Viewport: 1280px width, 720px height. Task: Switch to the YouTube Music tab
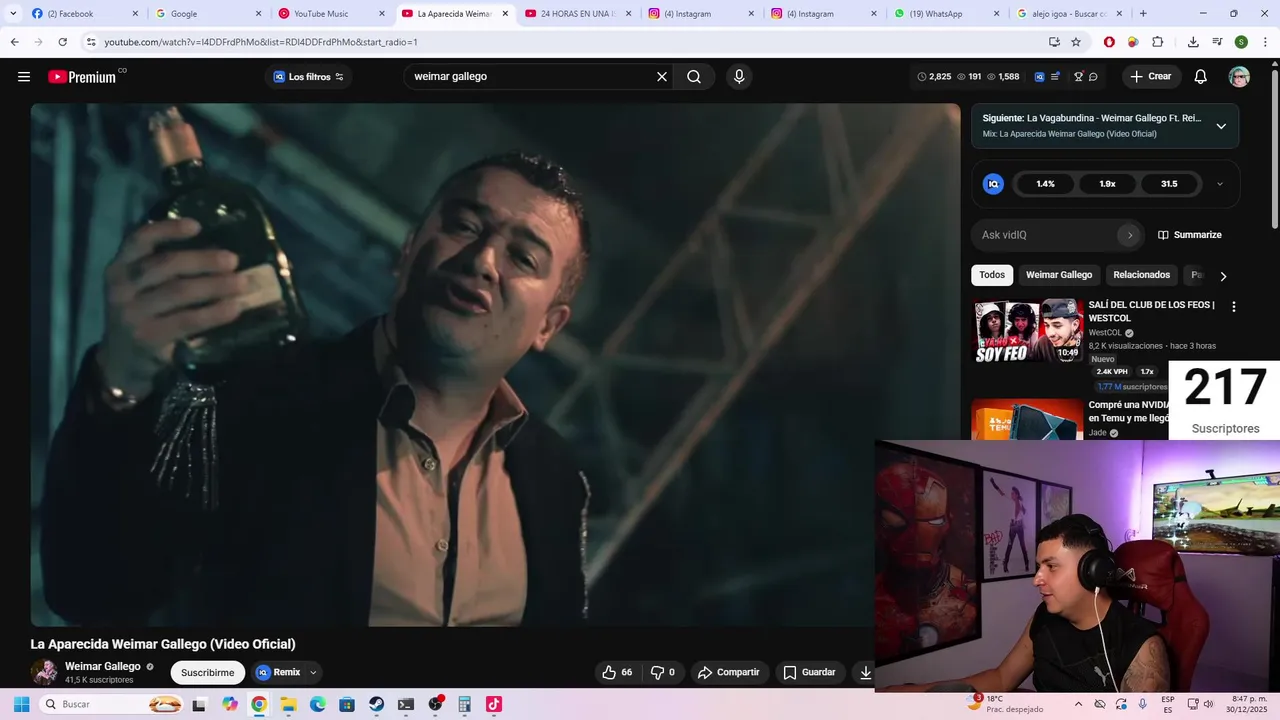pyautogui.click(x=332, y=13)
